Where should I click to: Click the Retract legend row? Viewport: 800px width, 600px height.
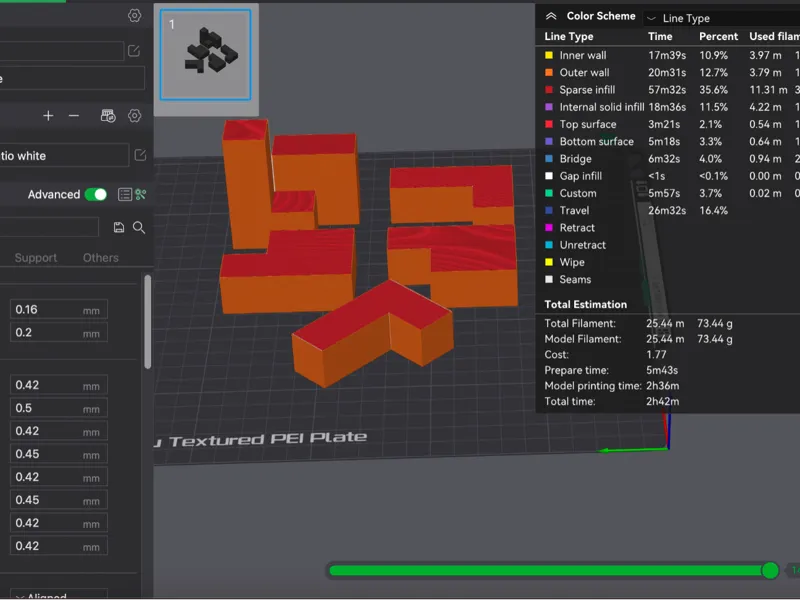click(668, 228)
